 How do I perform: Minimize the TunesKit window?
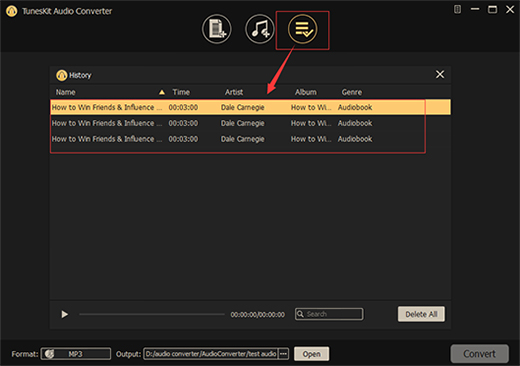click(475, 9)
